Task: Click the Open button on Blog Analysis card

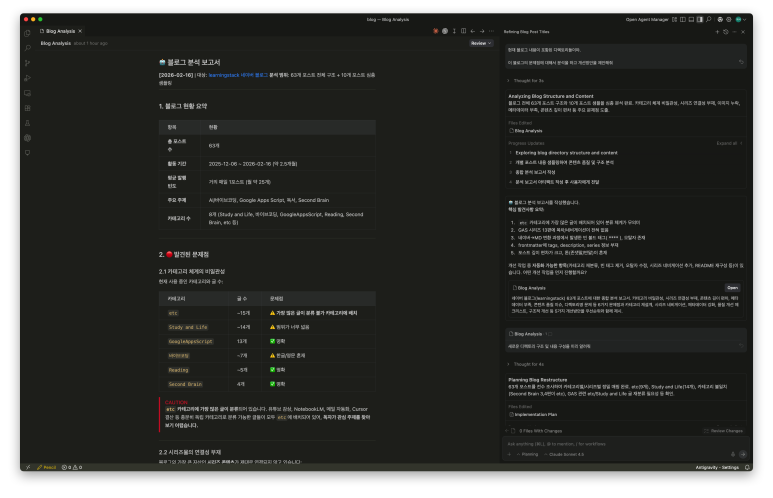Action: click(732, 286)
